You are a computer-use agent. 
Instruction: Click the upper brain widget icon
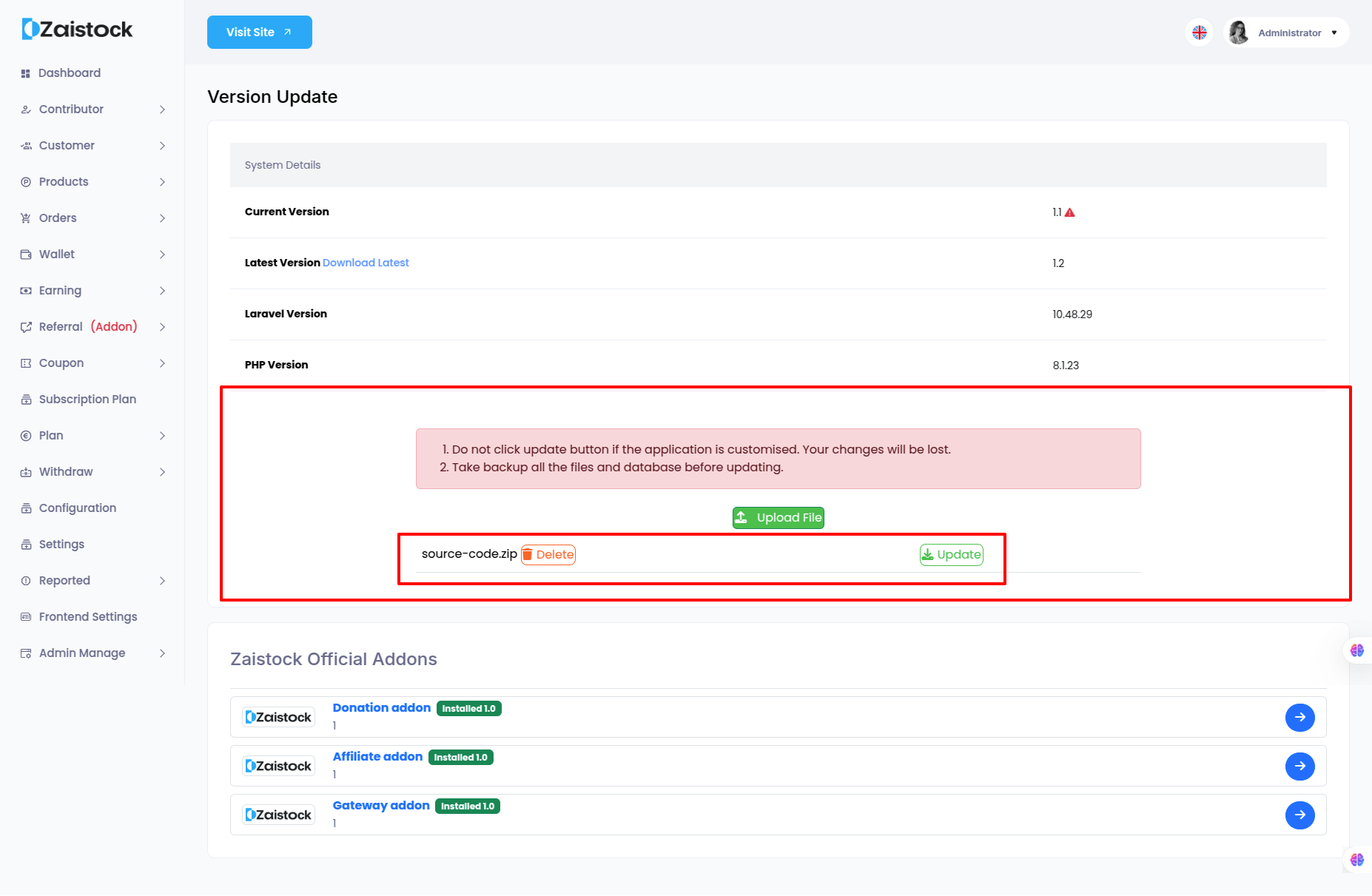click(1357, 650)
